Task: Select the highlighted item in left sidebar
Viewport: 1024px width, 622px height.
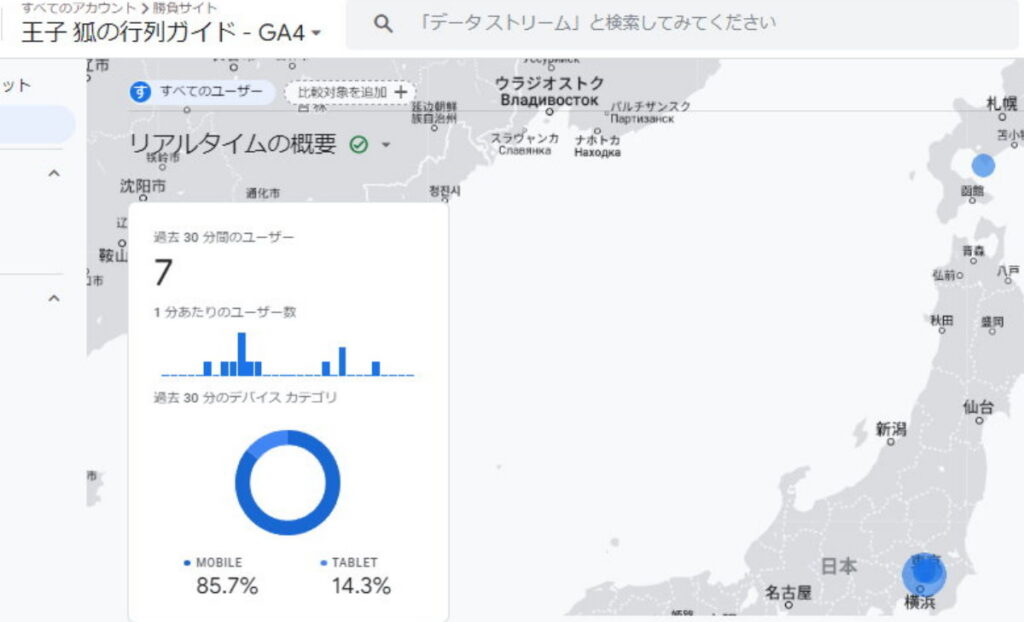Action: [36, 125]
